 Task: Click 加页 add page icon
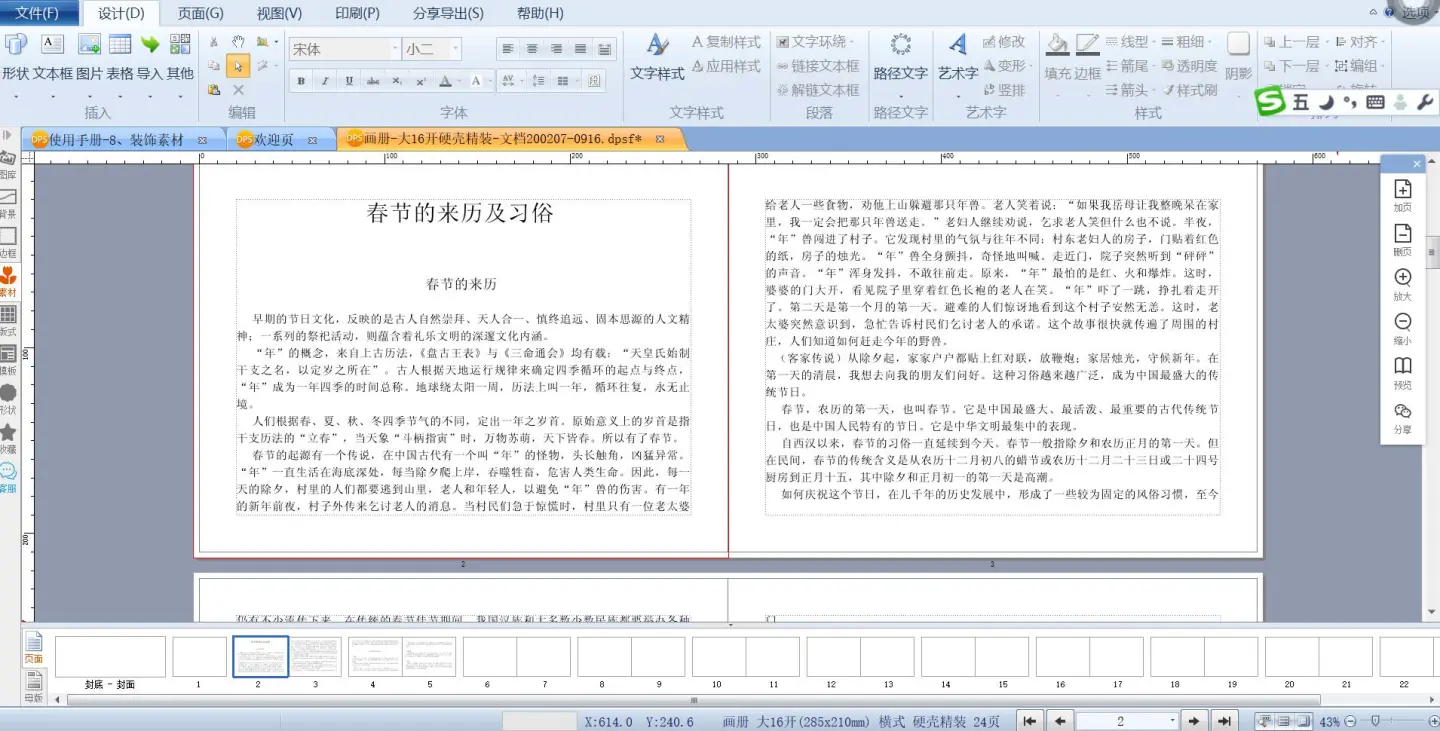click(x=1402, y=195)
